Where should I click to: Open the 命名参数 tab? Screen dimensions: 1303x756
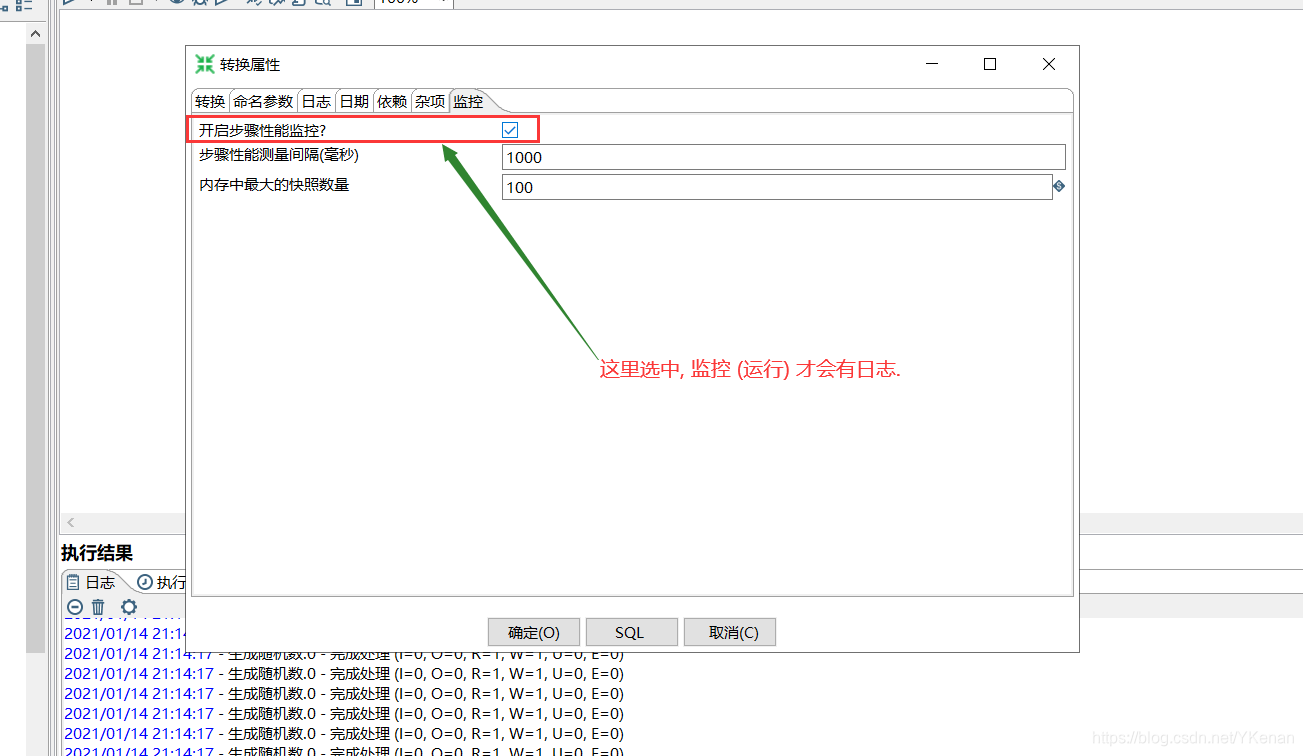coord(263,102)
